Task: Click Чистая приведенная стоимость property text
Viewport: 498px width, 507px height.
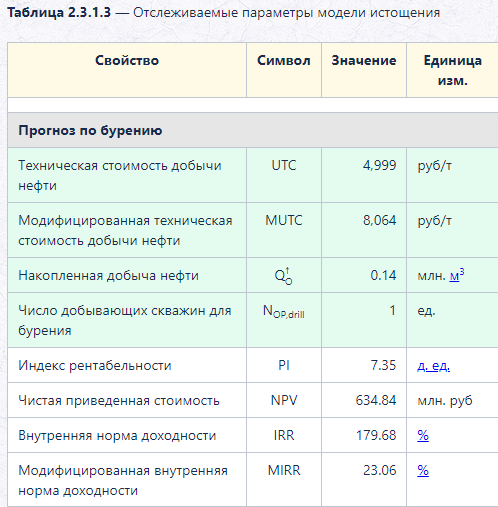Action: (x=119, y=401)
